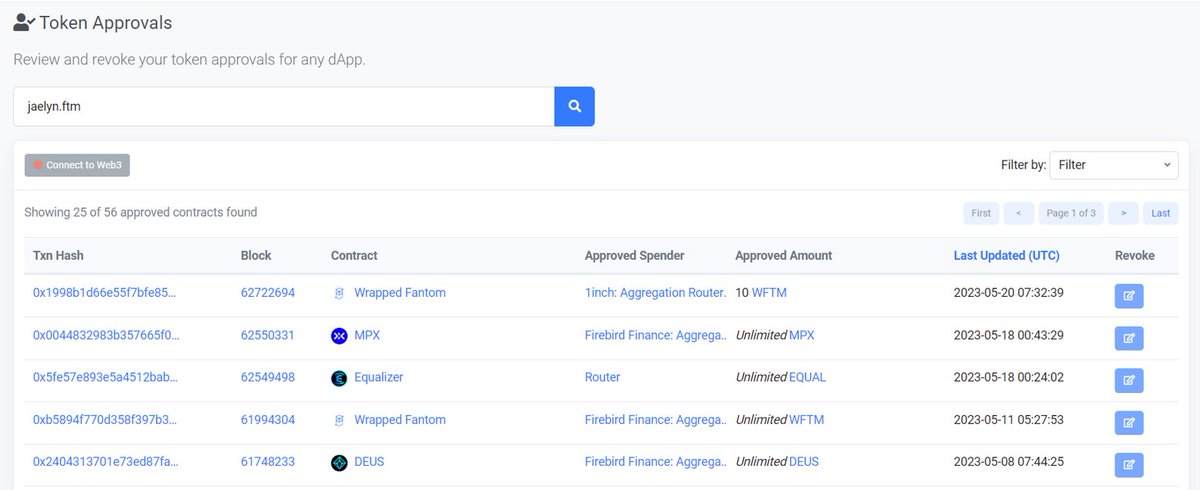Screen dimensions: 1200x490
Task: Click the Connect to Web3 button
Action: (77, 165)
